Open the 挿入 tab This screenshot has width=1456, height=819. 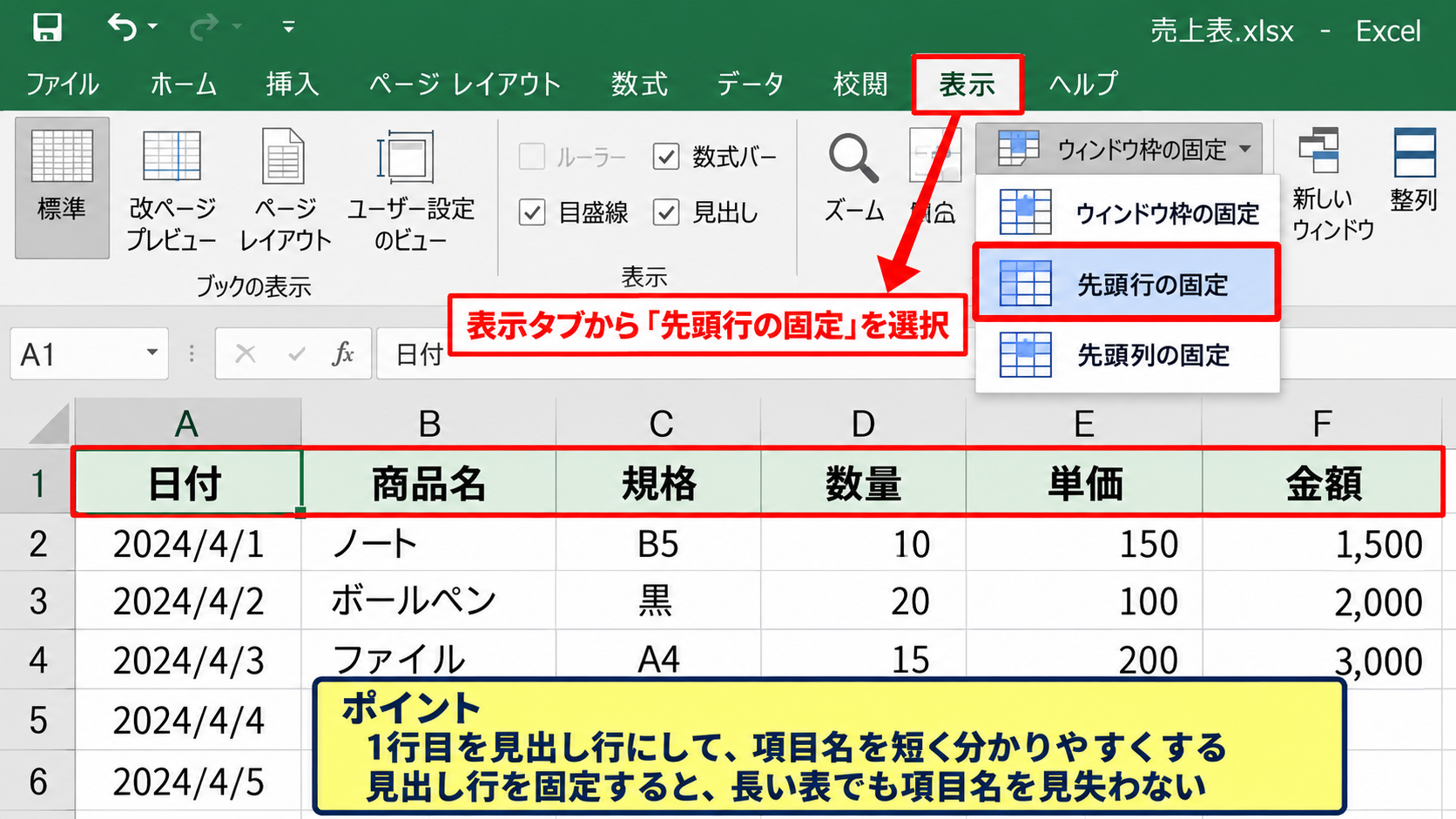tap(293, 84)
